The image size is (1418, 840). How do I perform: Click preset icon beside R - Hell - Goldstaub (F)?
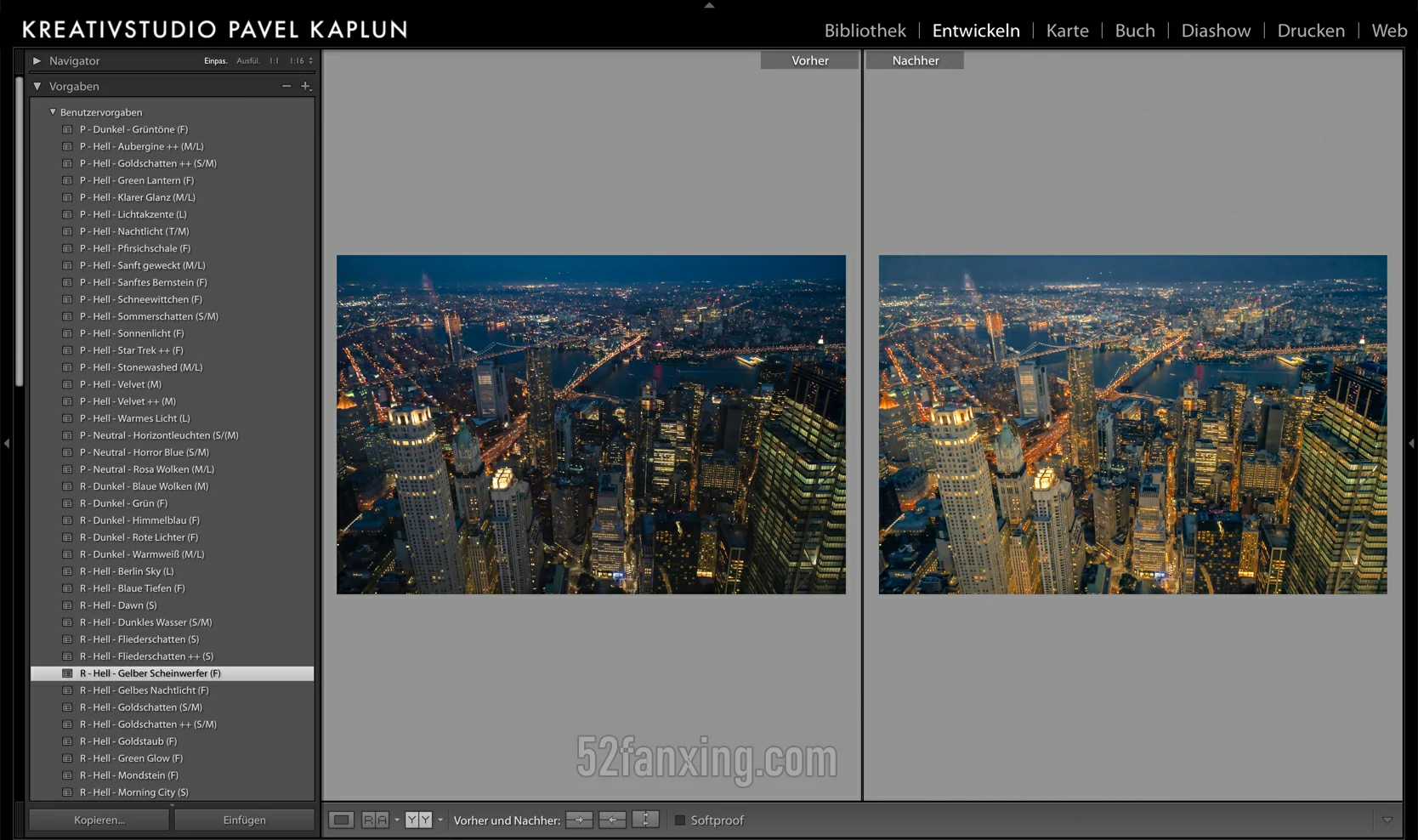pyautogui.click(x=67, y=741)
